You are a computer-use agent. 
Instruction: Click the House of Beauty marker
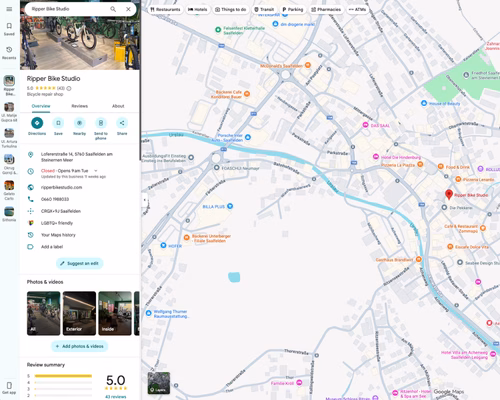(x=424, y=103)
